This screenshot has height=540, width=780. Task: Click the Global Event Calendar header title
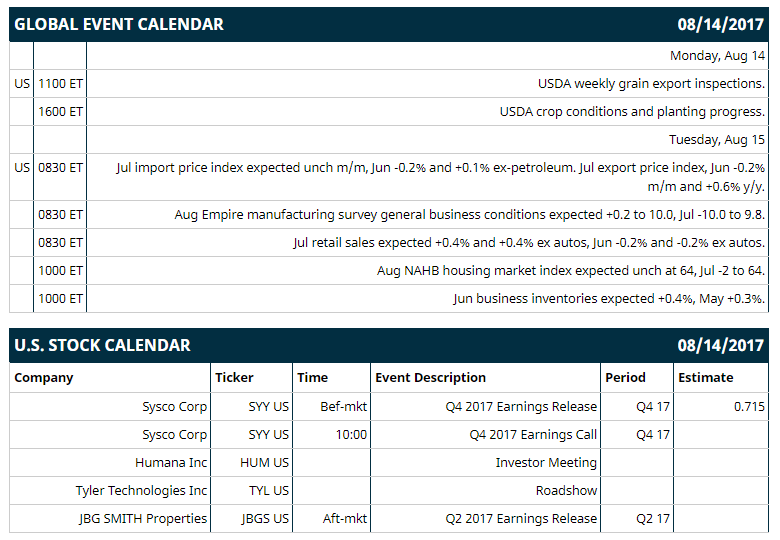pyautogui.click(x=119, y=24)
